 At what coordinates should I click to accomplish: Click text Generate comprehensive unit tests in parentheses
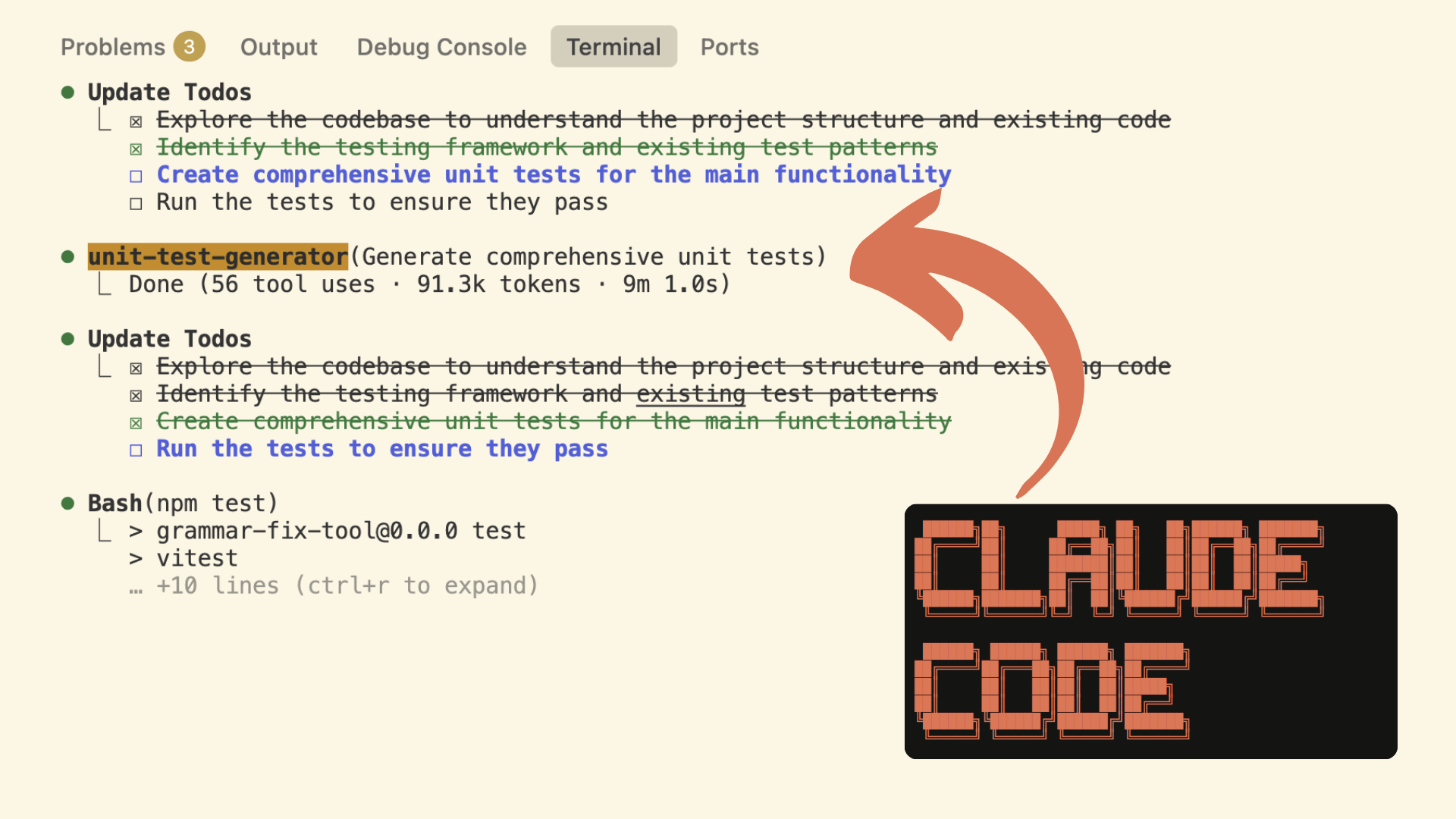pos(588,257)
